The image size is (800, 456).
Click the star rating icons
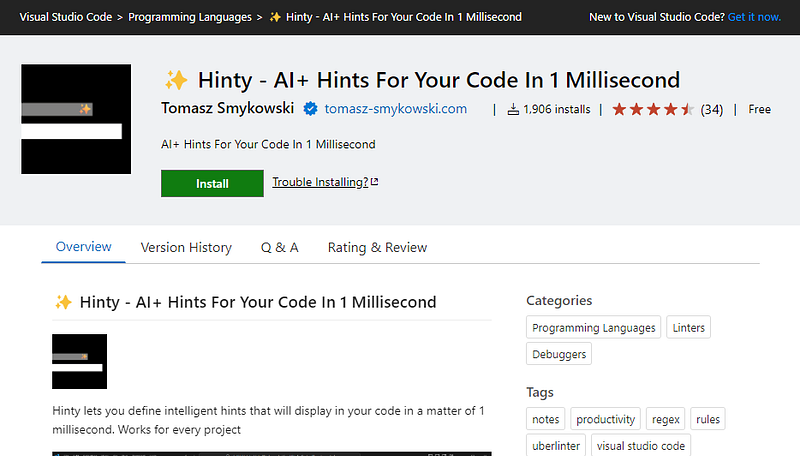(653, 109)
